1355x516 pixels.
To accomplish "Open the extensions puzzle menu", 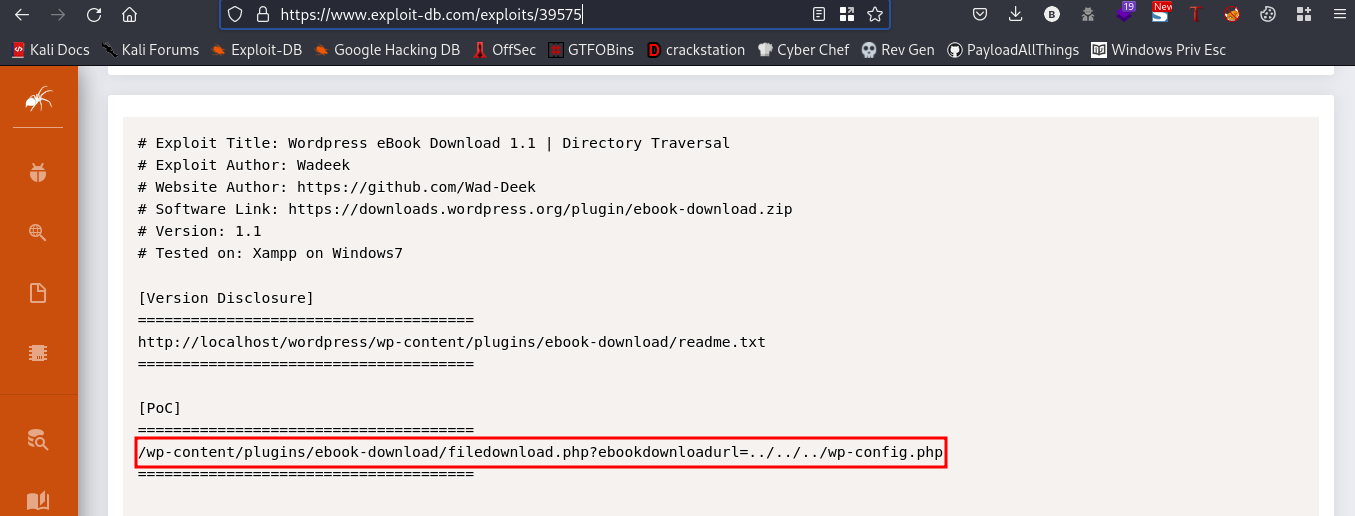I will point(1302,14).
